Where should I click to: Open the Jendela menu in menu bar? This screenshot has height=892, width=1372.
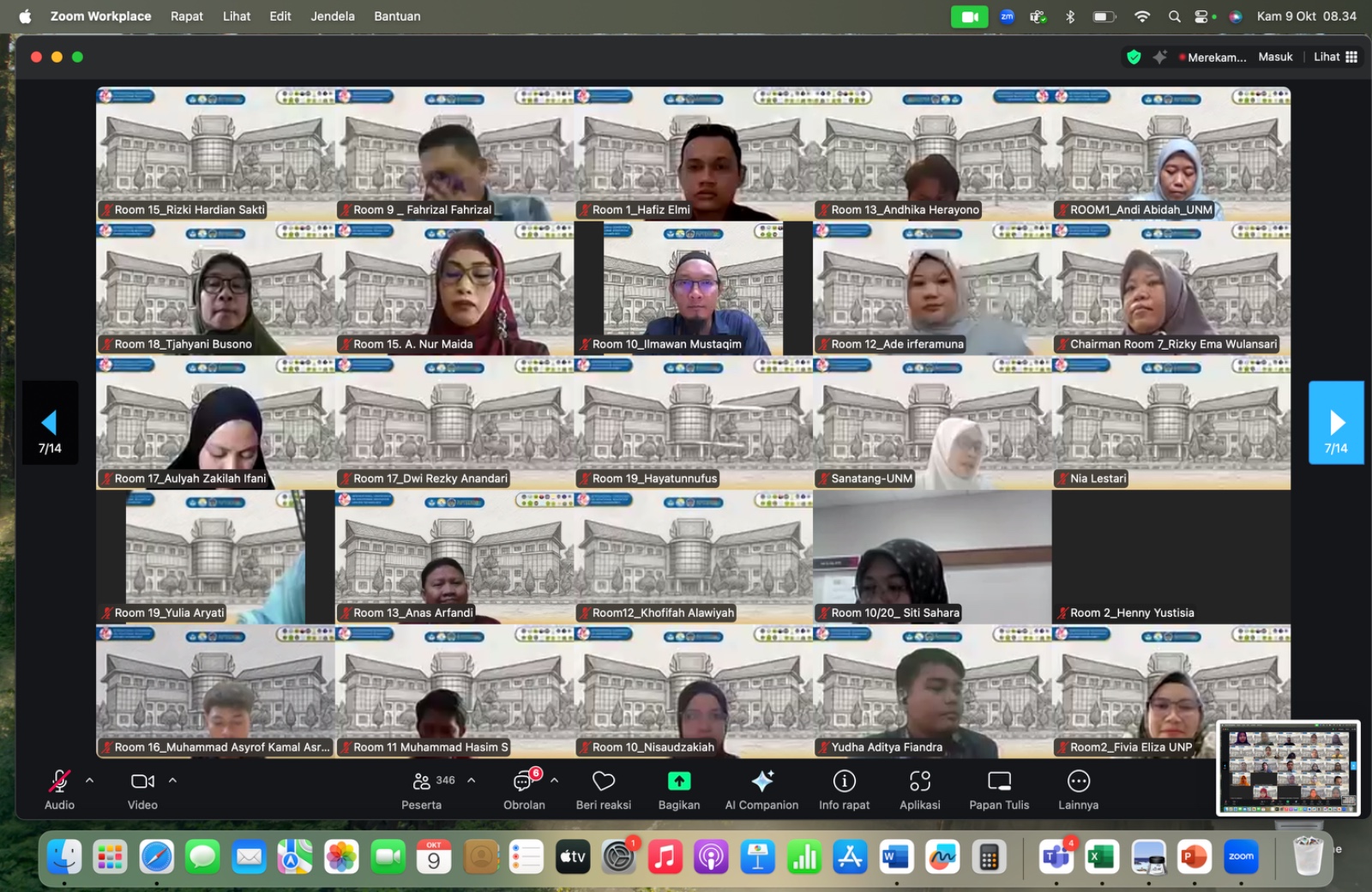[x=332, y=16]
